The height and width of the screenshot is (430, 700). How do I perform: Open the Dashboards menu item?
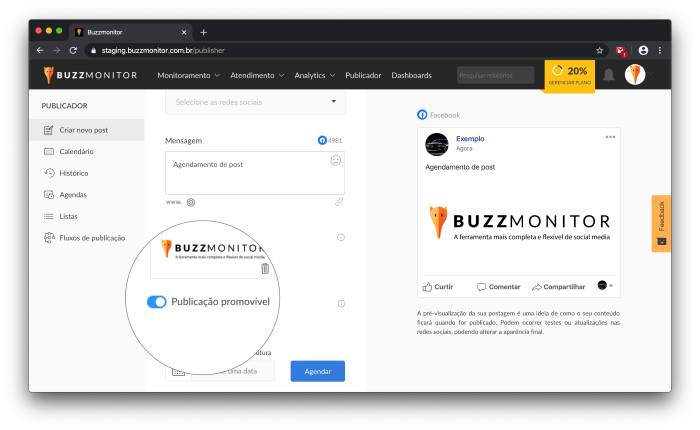[411, 75]
